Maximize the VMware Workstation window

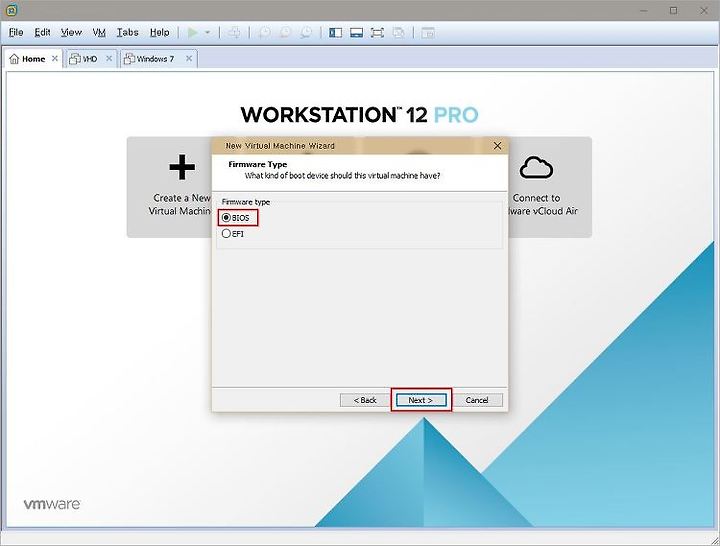673,10
